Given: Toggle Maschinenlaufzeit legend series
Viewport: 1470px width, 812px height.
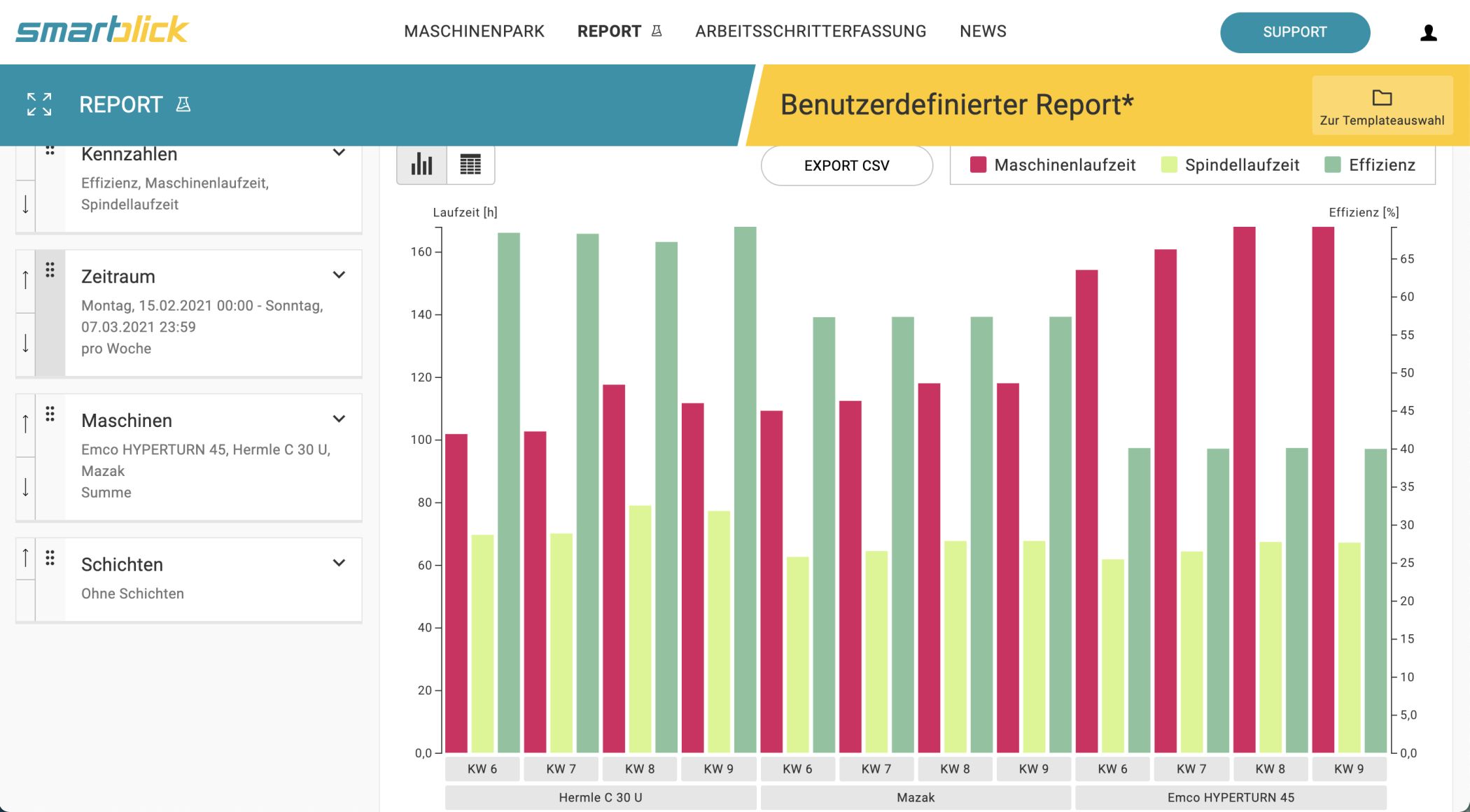Looking at the screenshot, I should (x=1053, y=165).
